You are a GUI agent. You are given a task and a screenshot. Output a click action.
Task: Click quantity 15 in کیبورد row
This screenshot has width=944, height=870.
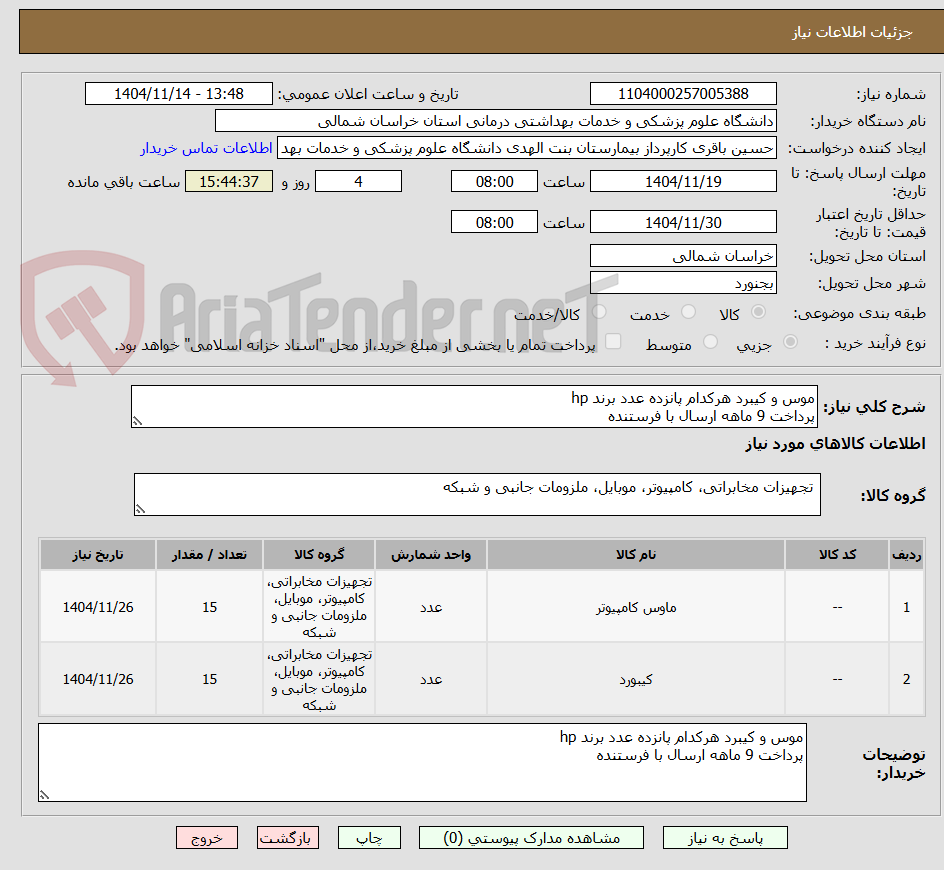[210, 679]
